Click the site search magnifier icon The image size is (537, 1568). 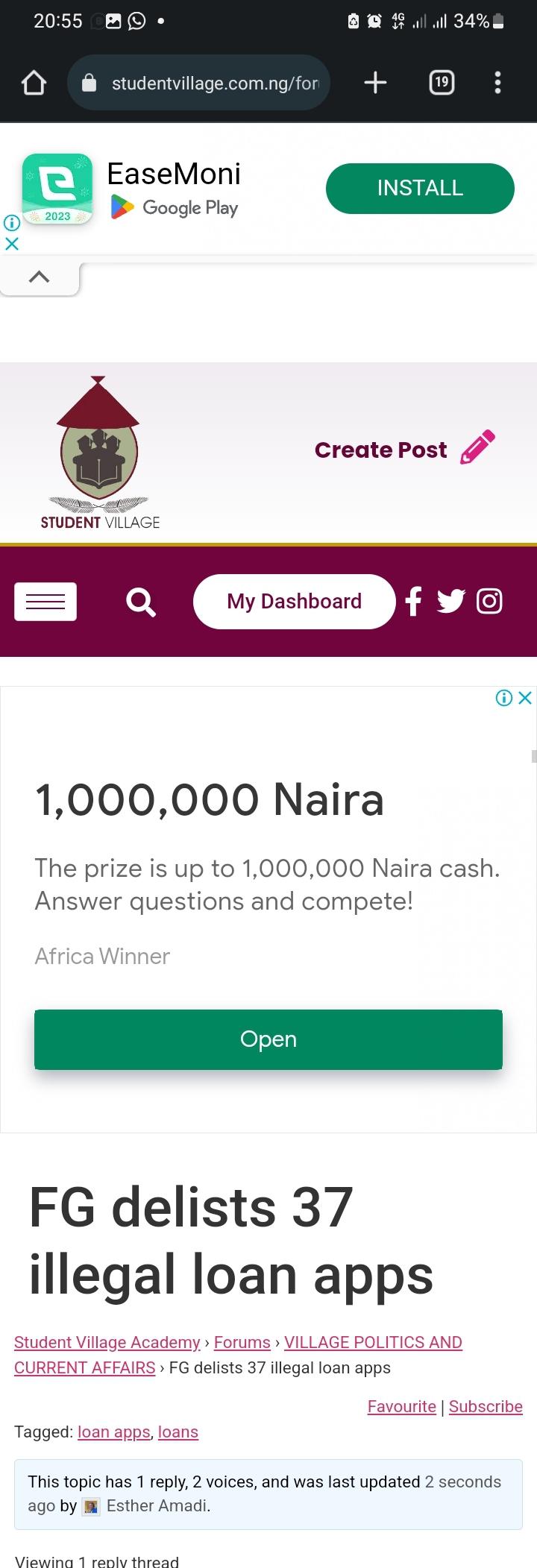pos(141,602)
